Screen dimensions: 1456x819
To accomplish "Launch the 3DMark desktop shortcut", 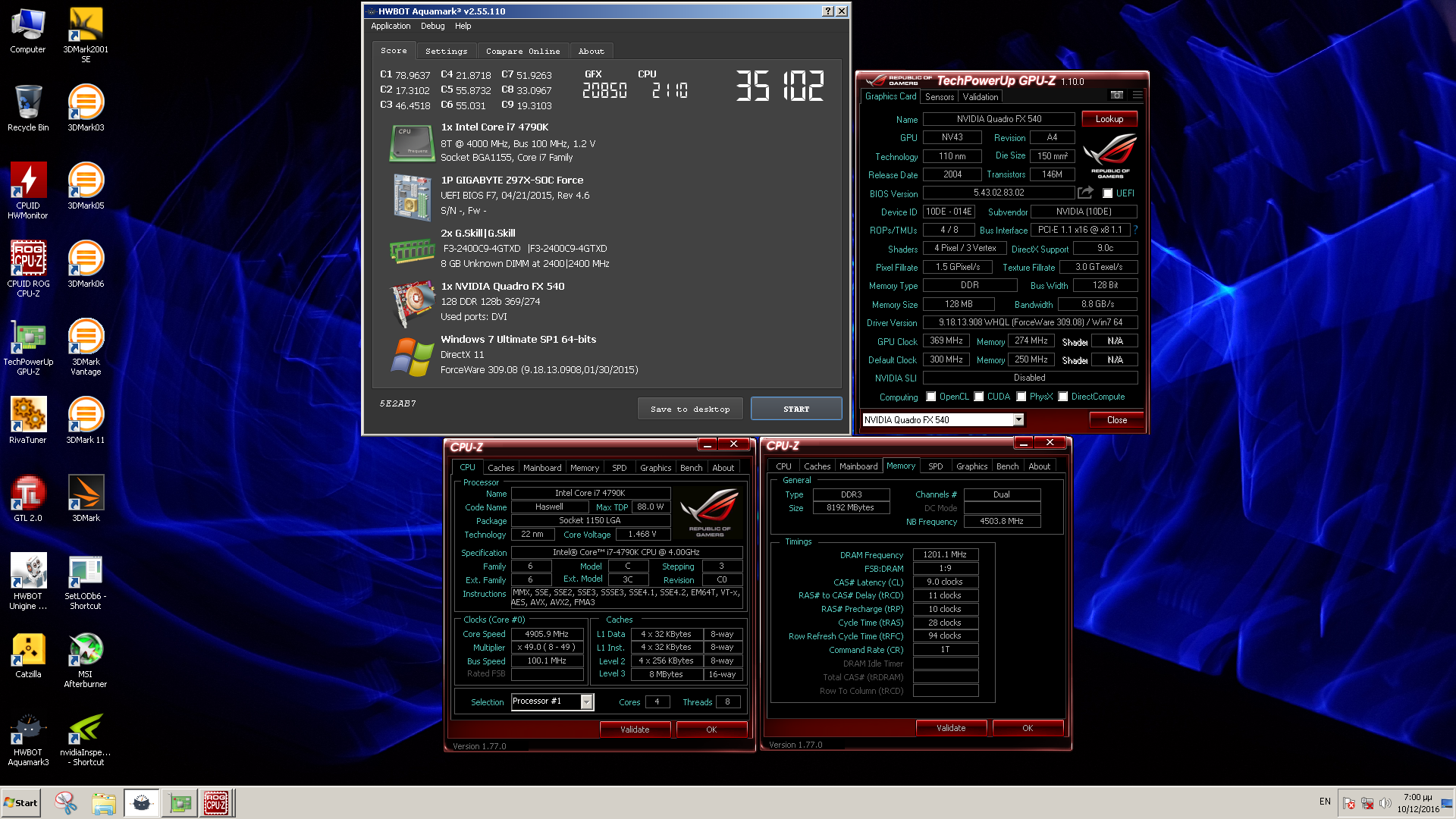I will click(86, 499).
